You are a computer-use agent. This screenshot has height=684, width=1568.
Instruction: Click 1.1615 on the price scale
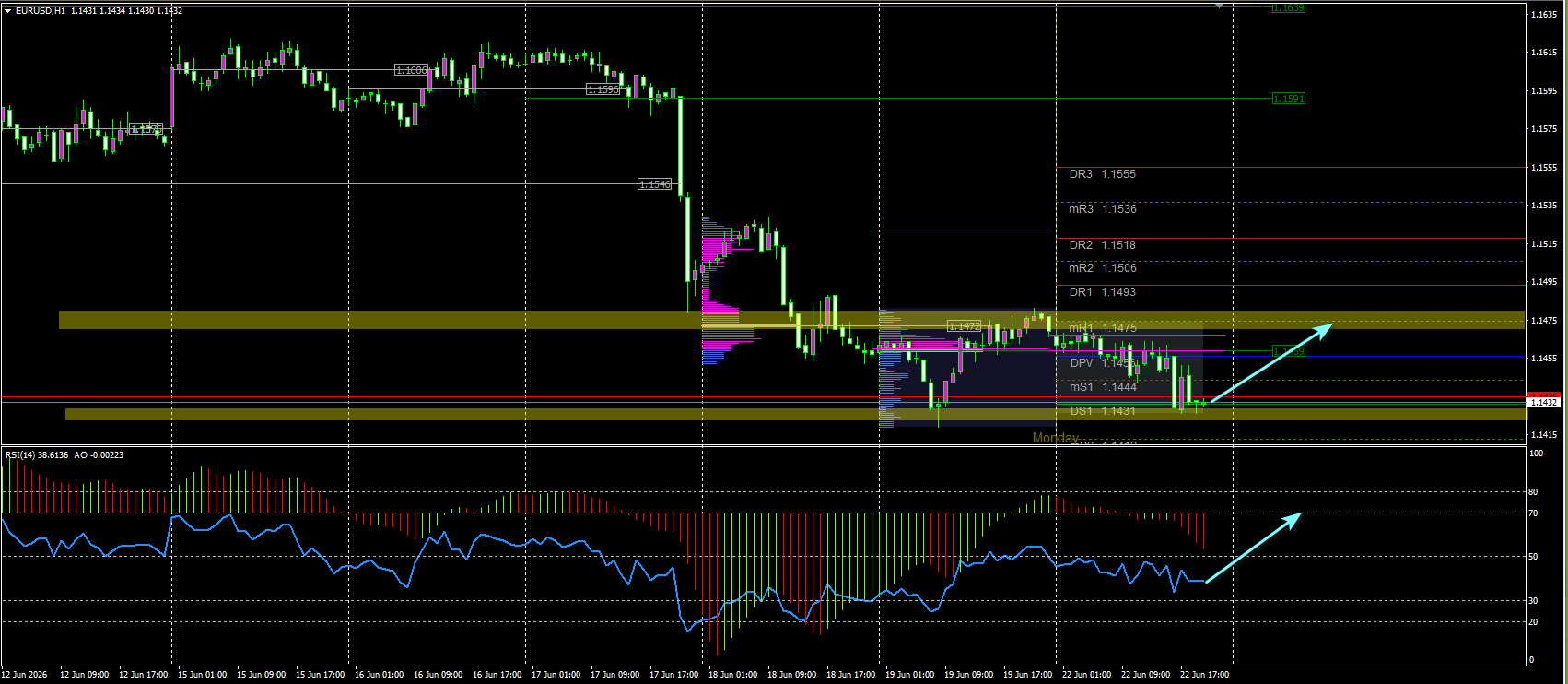click(x=1544, y=53)
